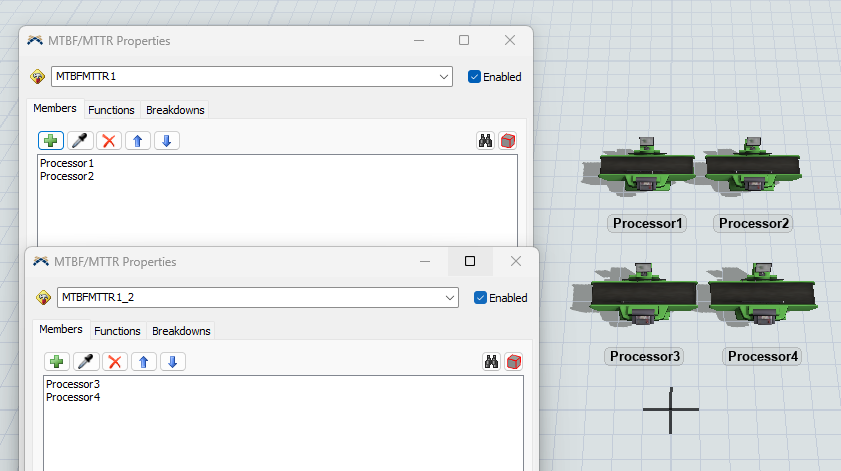The width and height of the screenshot is (841, 471).
Task: Delete member with red X in MTBFMTTR1_2 window
Action: coord(115,362)
